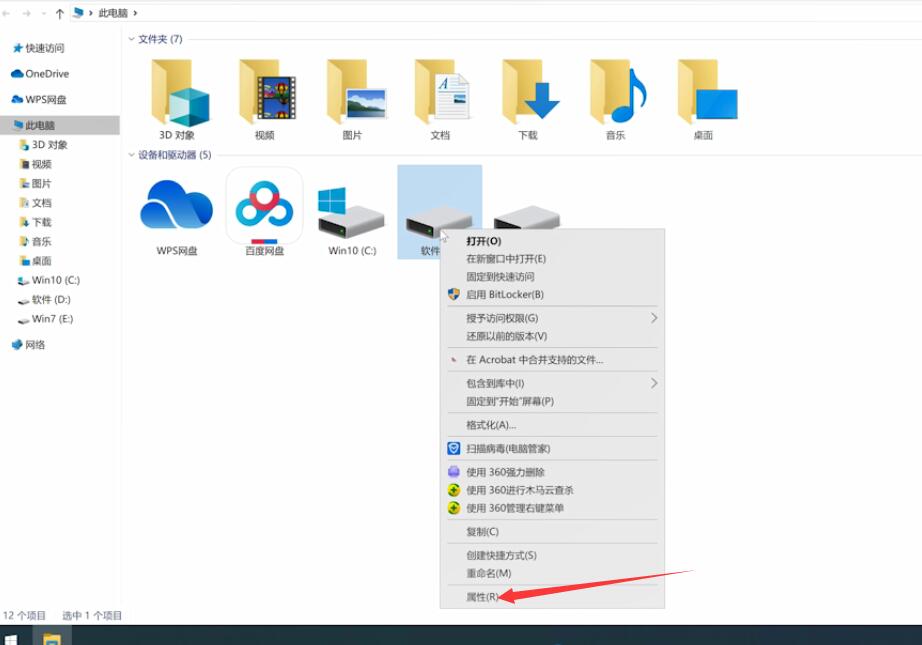Expand the 包含到库中(I) submenu arrow
This screenshot has height=645, width=922.
654,383
